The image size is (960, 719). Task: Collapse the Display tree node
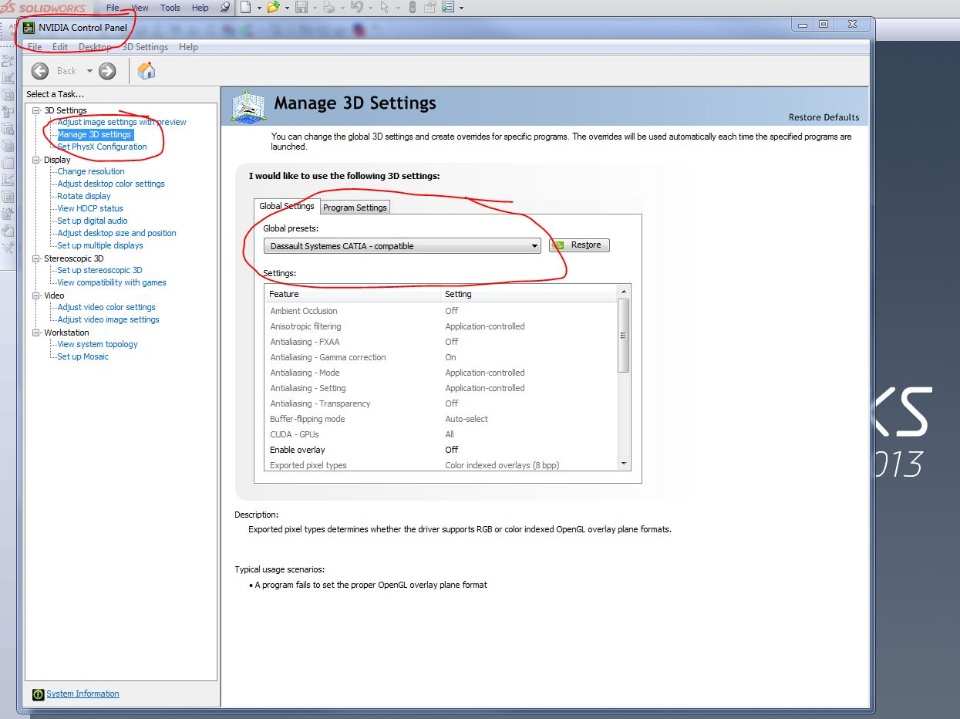[36, 159]
